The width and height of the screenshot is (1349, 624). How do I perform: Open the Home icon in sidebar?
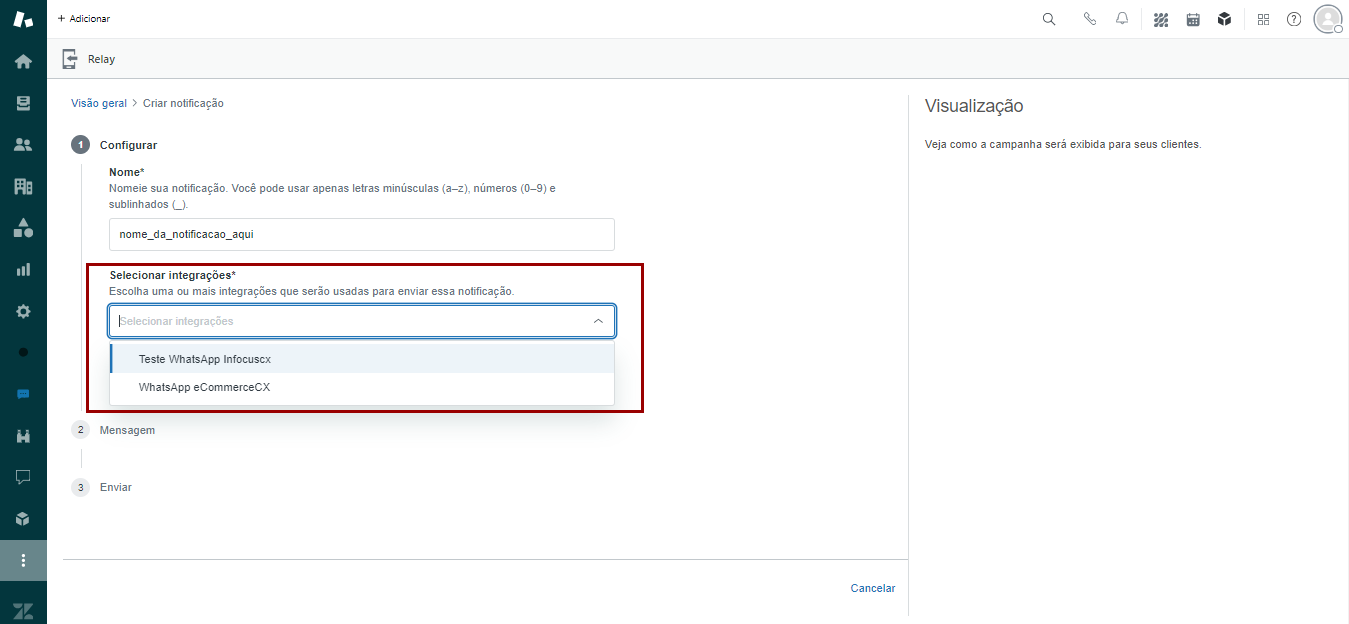[x=23, y=62]
